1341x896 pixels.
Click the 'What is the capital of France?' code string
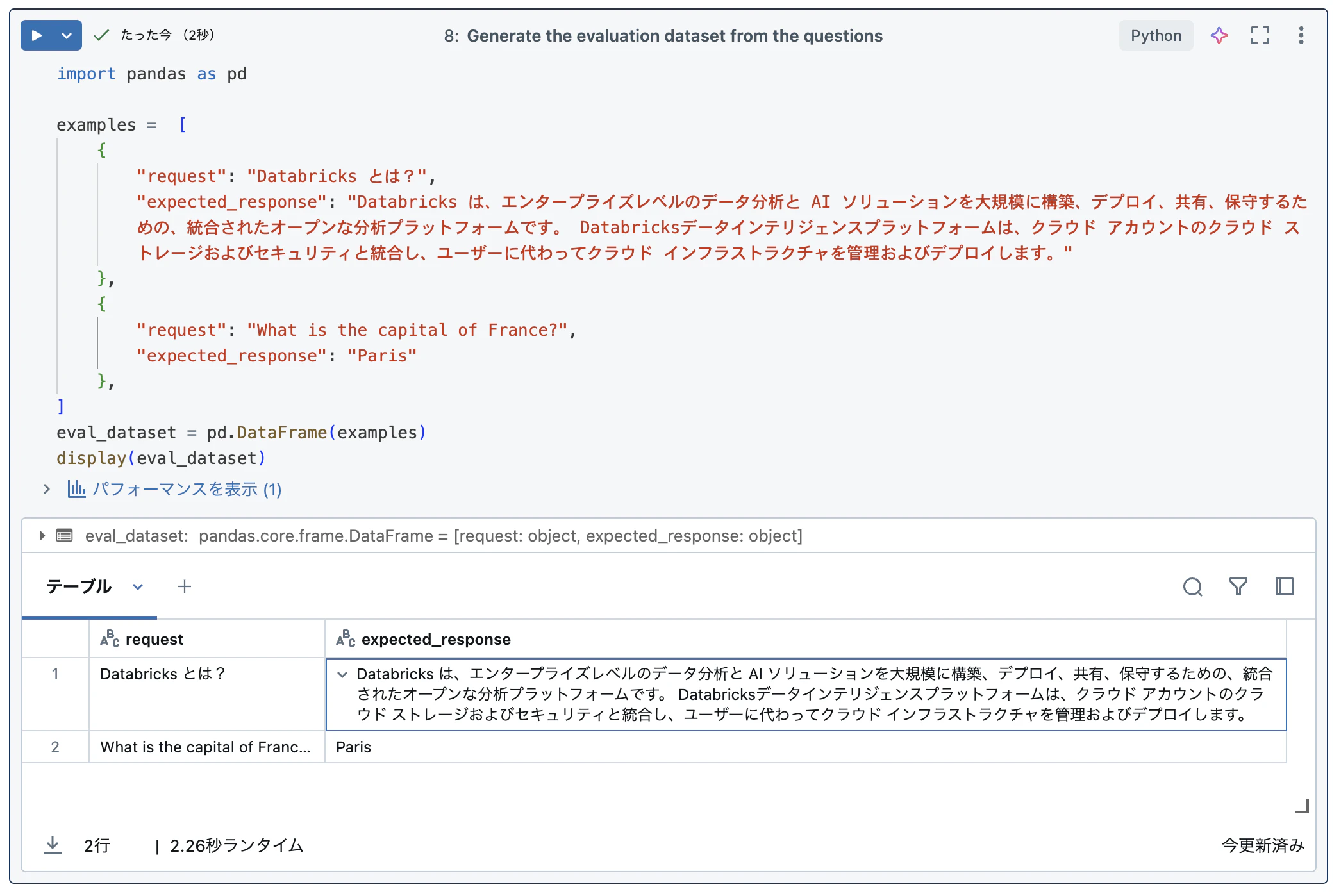407,330
